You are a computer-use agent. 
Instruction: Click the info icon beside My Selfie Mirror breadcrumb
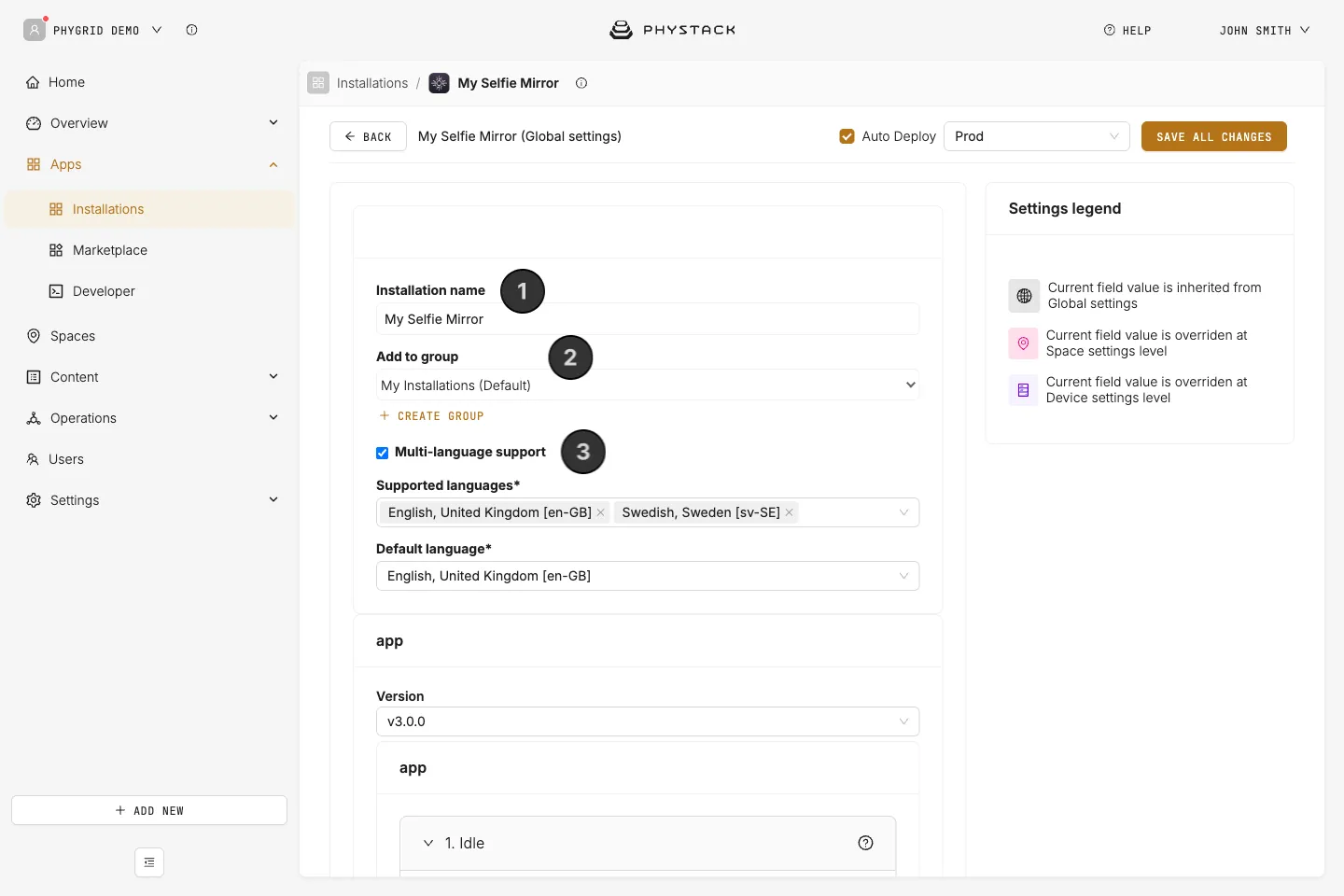pyautogui.click(x=581, y=83)
